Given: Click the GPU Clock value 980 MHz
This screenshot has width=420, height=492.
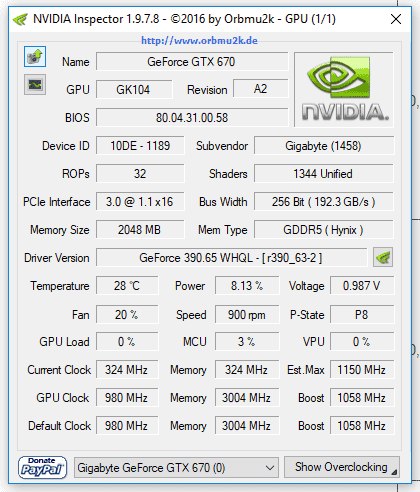Looking at the screenshot, I should point(127,397).
